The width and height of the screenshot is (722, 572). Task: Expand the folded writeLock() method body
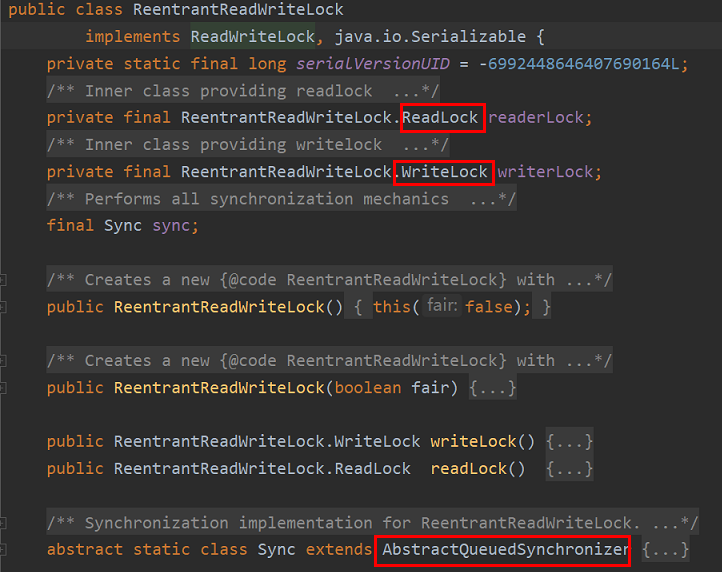pos(569,442)
